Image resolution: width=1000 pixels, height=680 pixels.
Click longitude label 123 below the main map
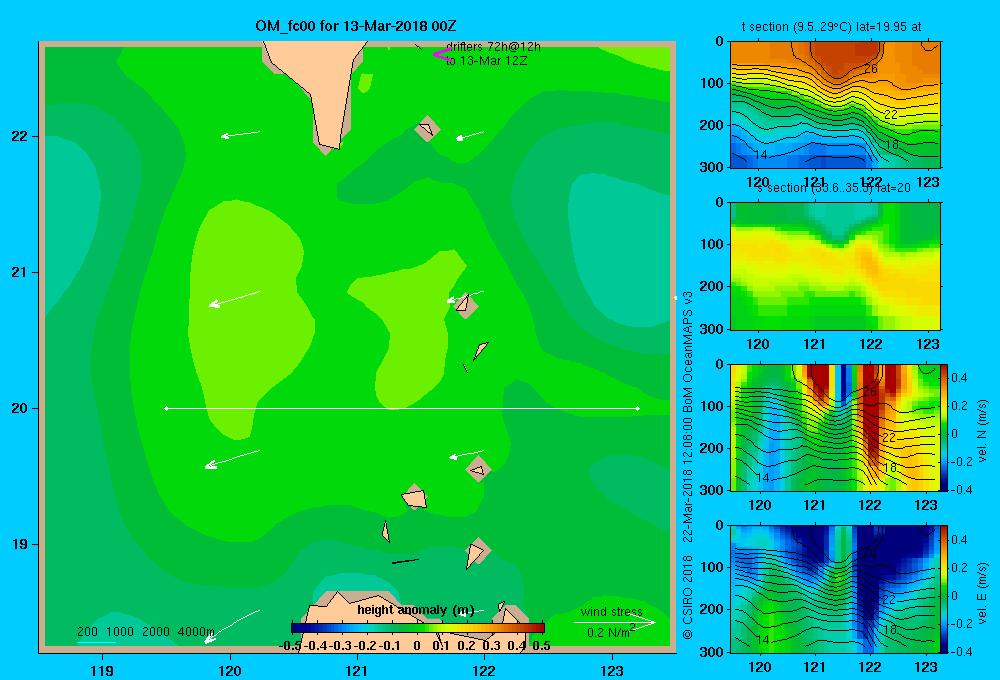[x=612, y=670]
